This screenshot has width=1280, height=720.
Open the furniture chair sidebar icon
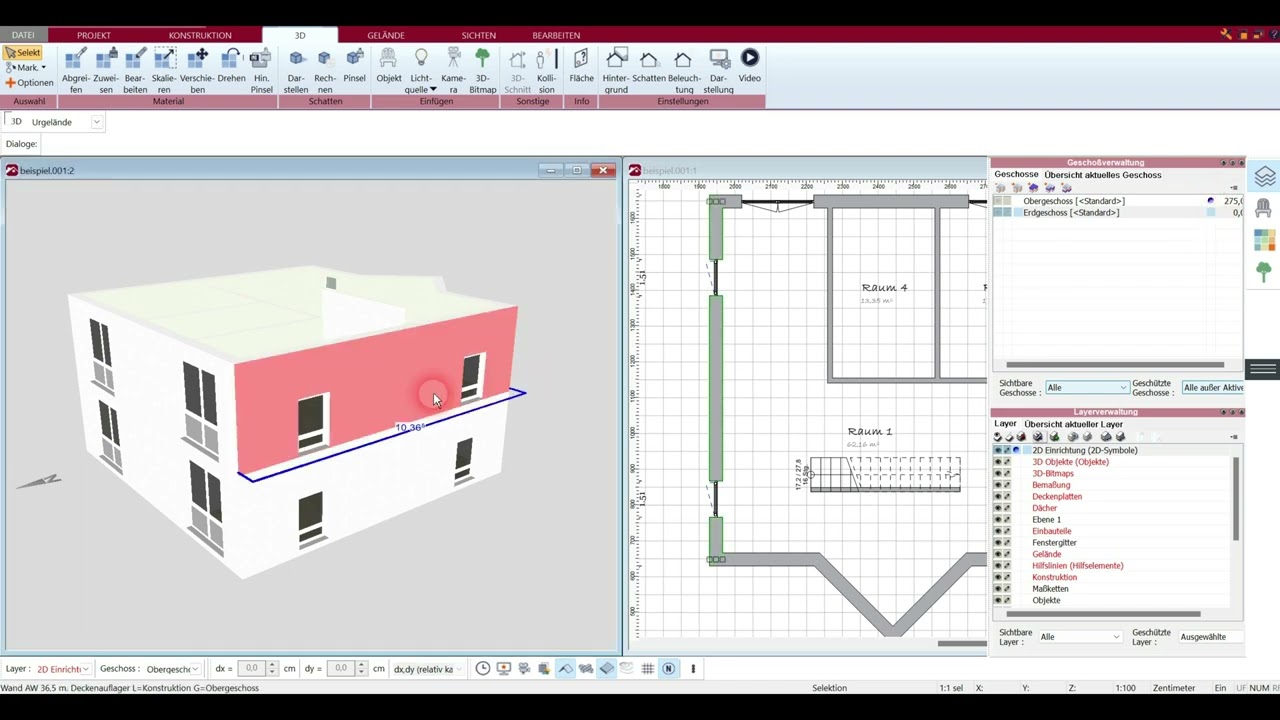point(1264,208)
